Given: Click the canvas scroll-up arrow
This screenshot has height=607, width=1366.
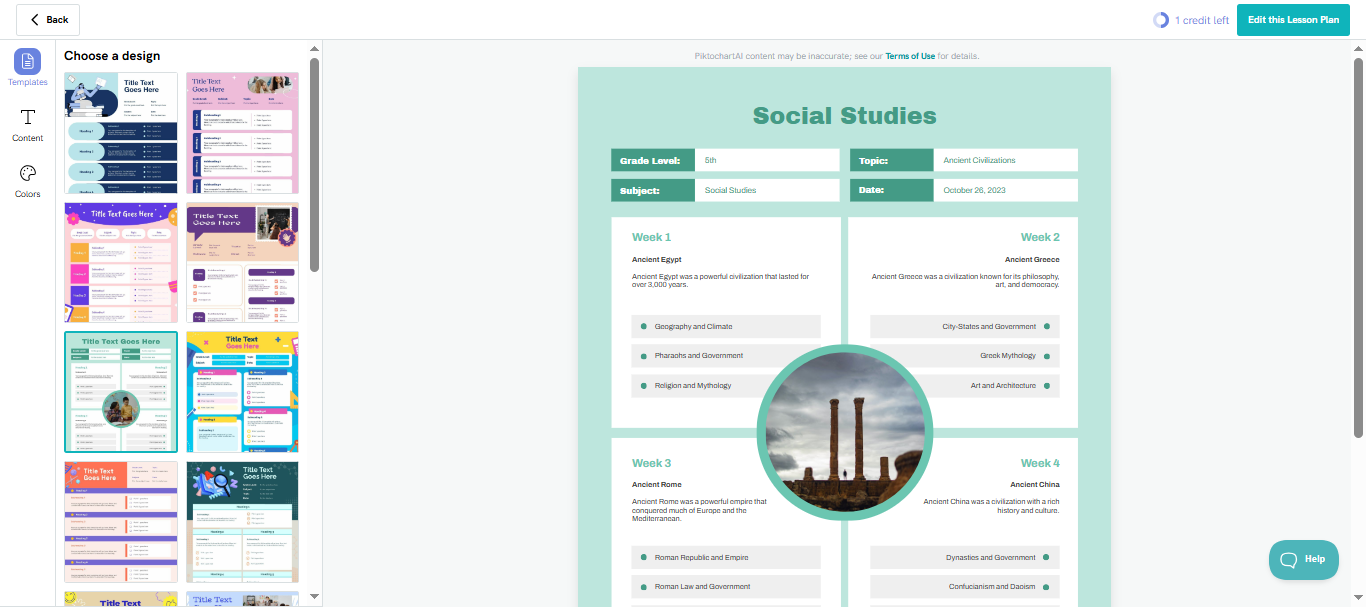Looking at the screenshot, I should tap(1358, 46).
